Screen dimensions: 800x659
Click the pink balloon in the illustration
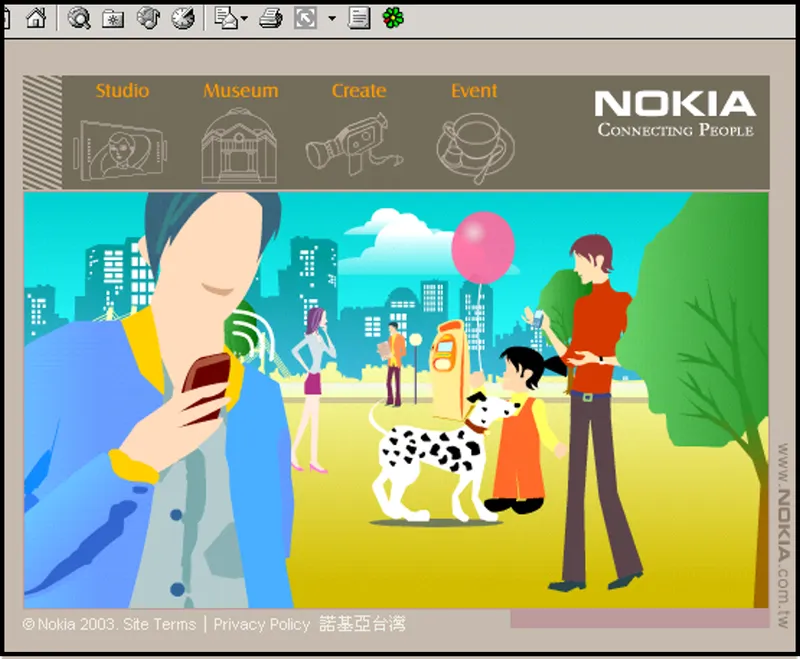[483, 248]
